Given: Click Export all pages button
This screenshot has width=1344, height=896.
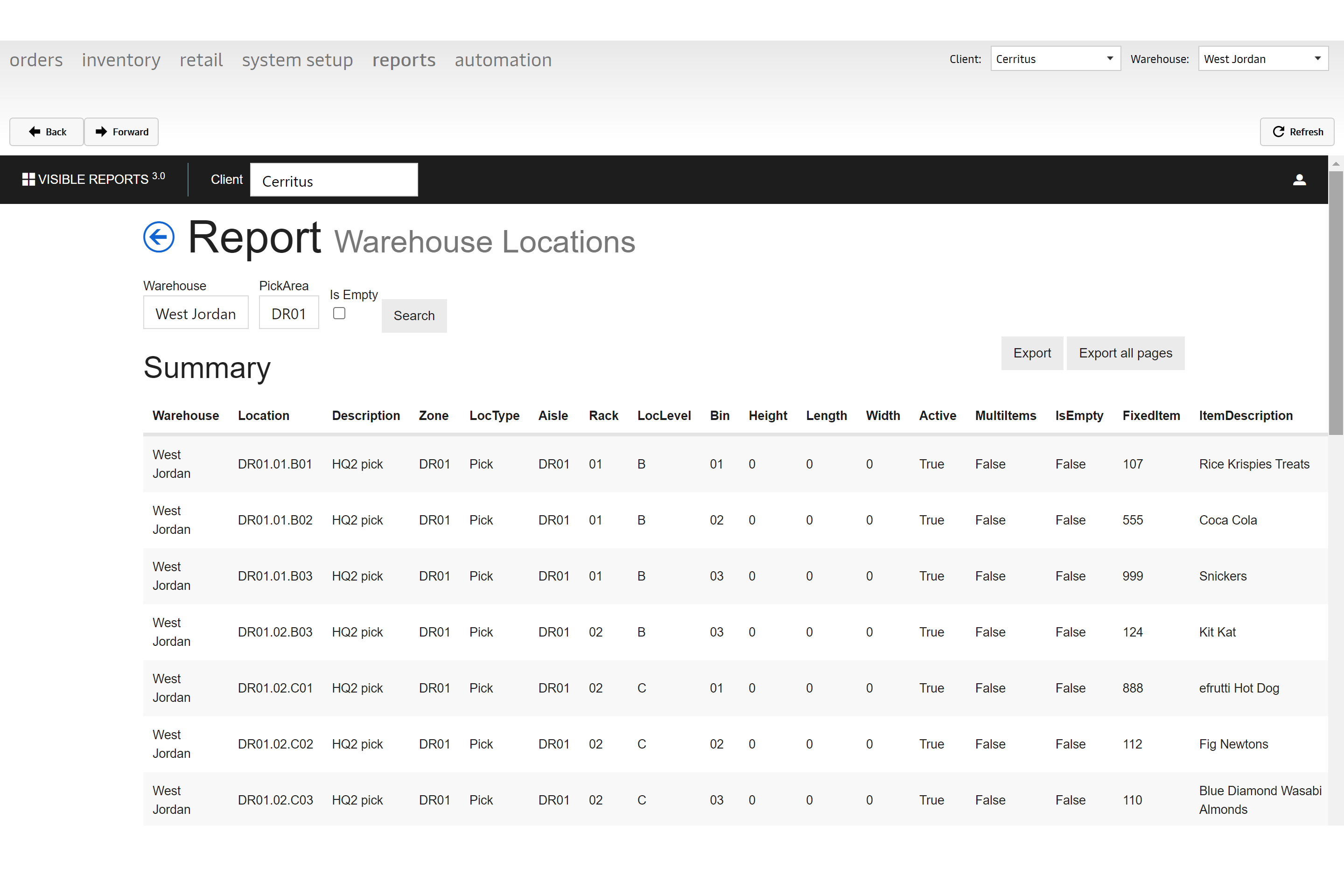Looking at the screenshot, I should pyautogui.click(x=1126, y=353).
